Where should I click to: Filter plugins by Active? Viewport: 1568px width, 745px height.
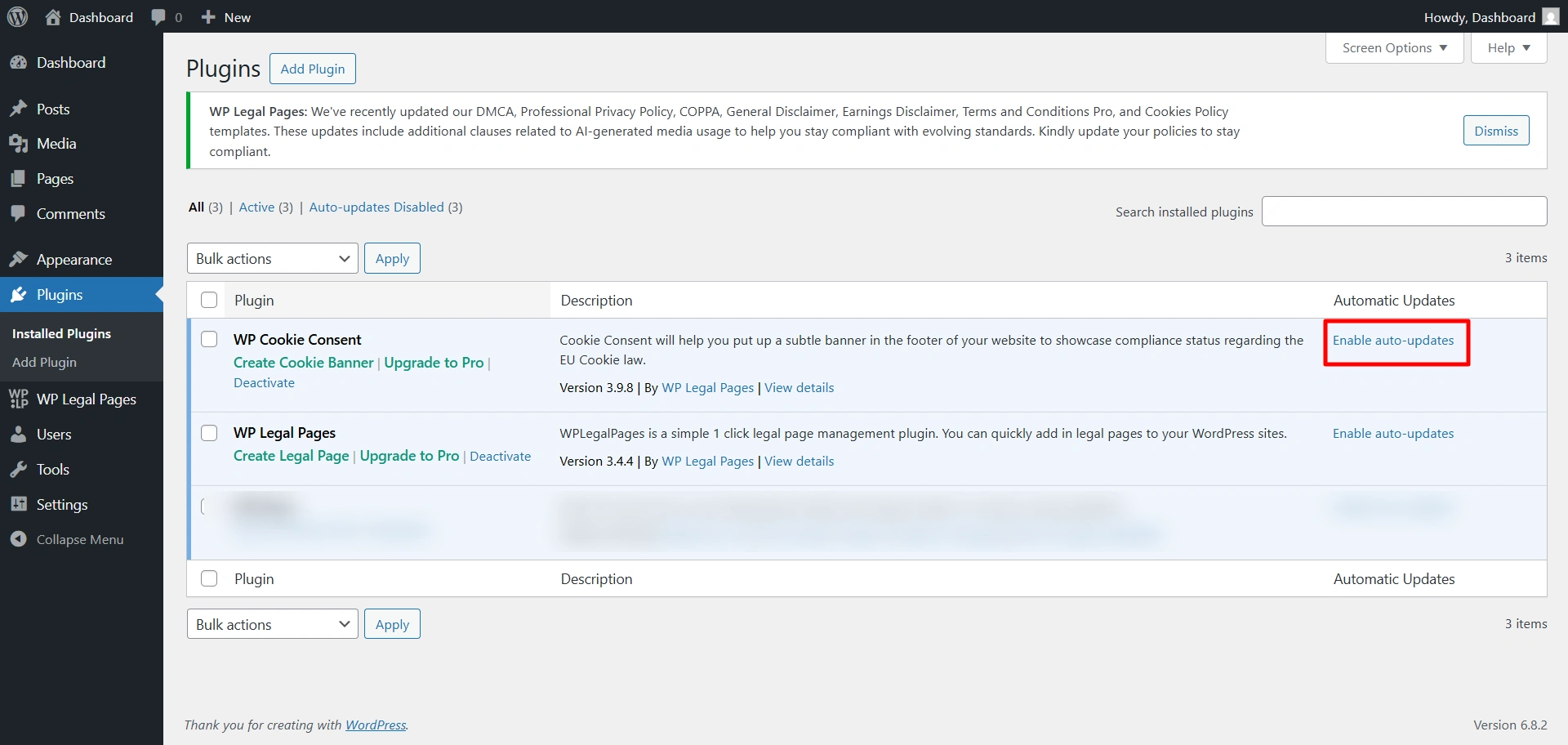coord(256,207)
